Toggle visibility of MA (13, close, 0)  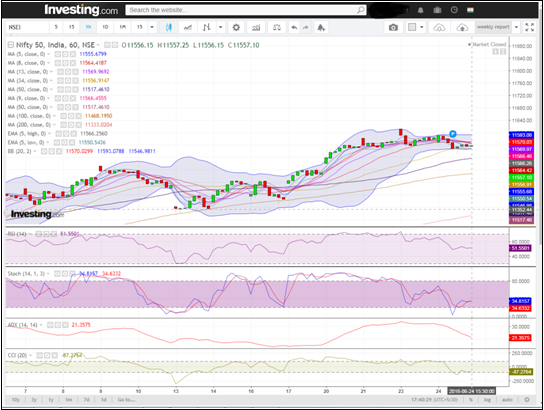(x=61, y=72)
